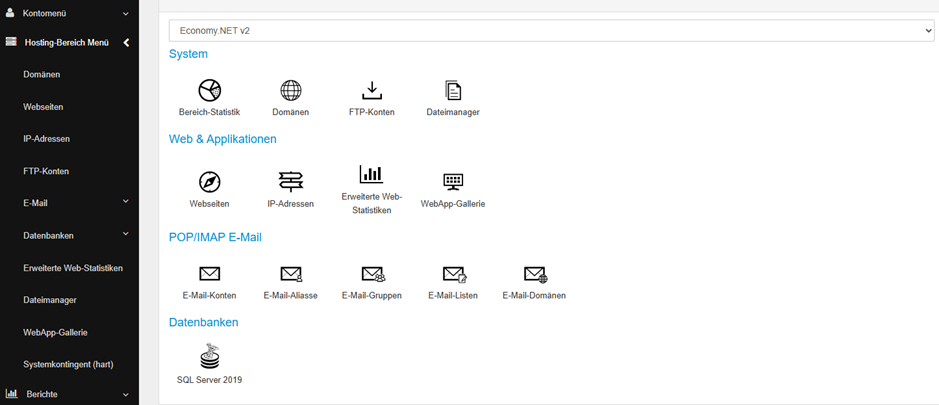Open Erweiterte Web-Statistiken chart icon
The image size is (939, 405).
(371, 175)
